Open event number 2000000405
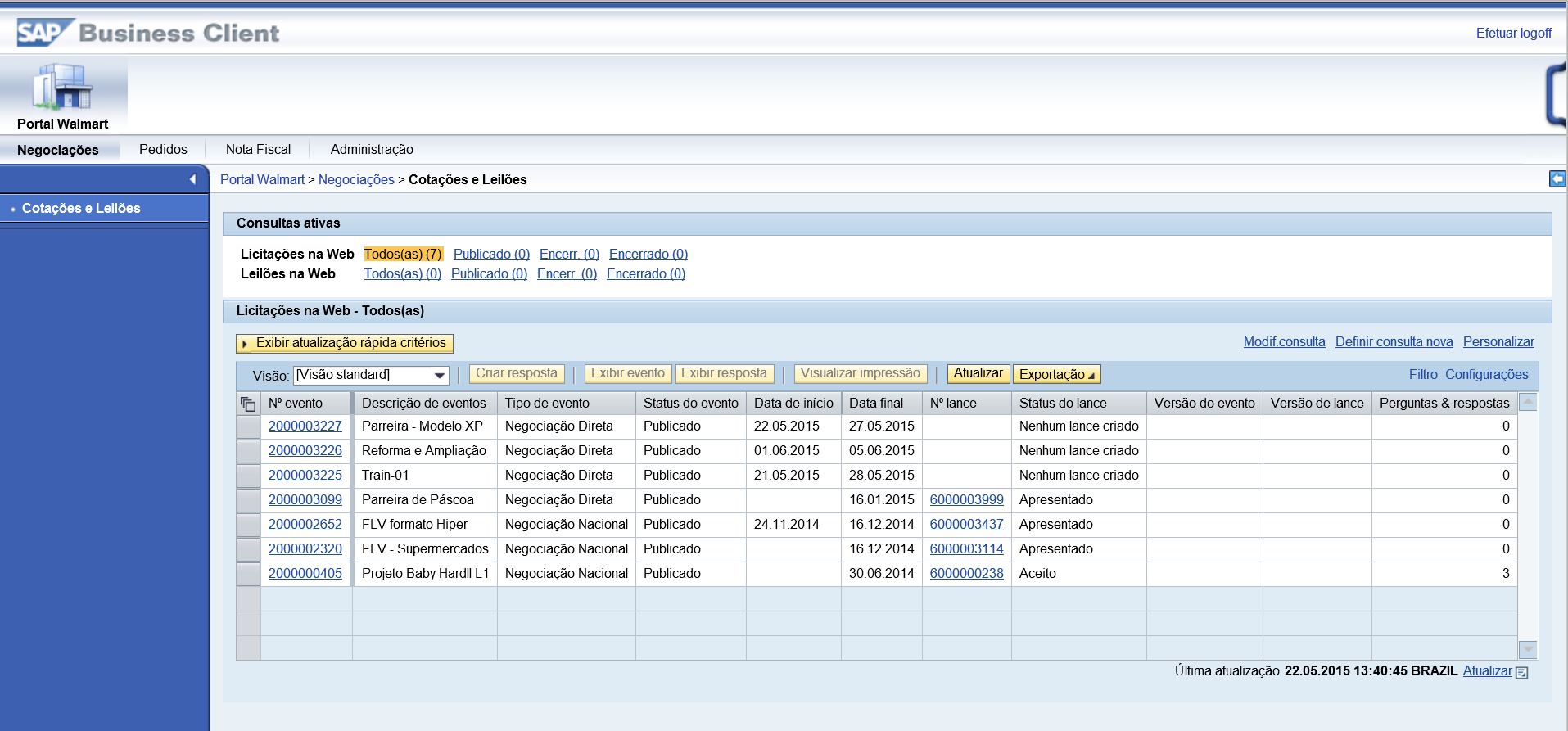Viewport: 1568px width, 731px height. click(305, 573)
